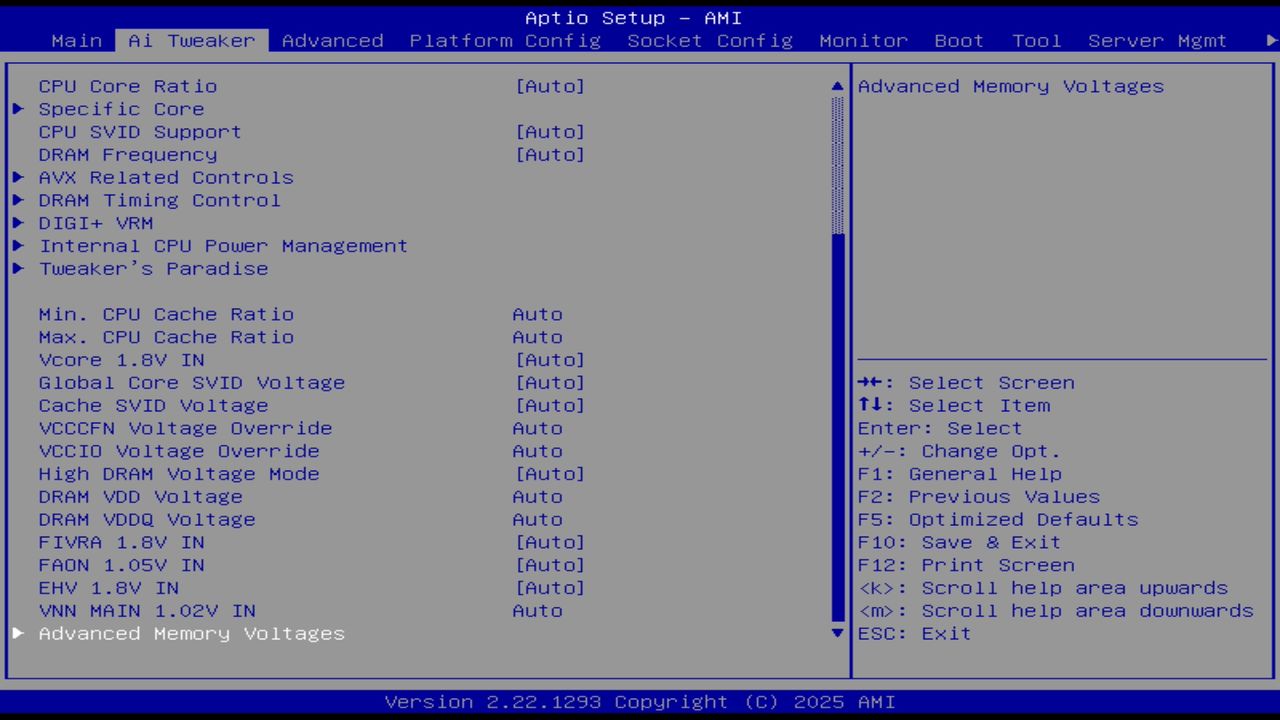Switch to the Advanced tab
Screen dimensions: 1280x720
(333, 41)
